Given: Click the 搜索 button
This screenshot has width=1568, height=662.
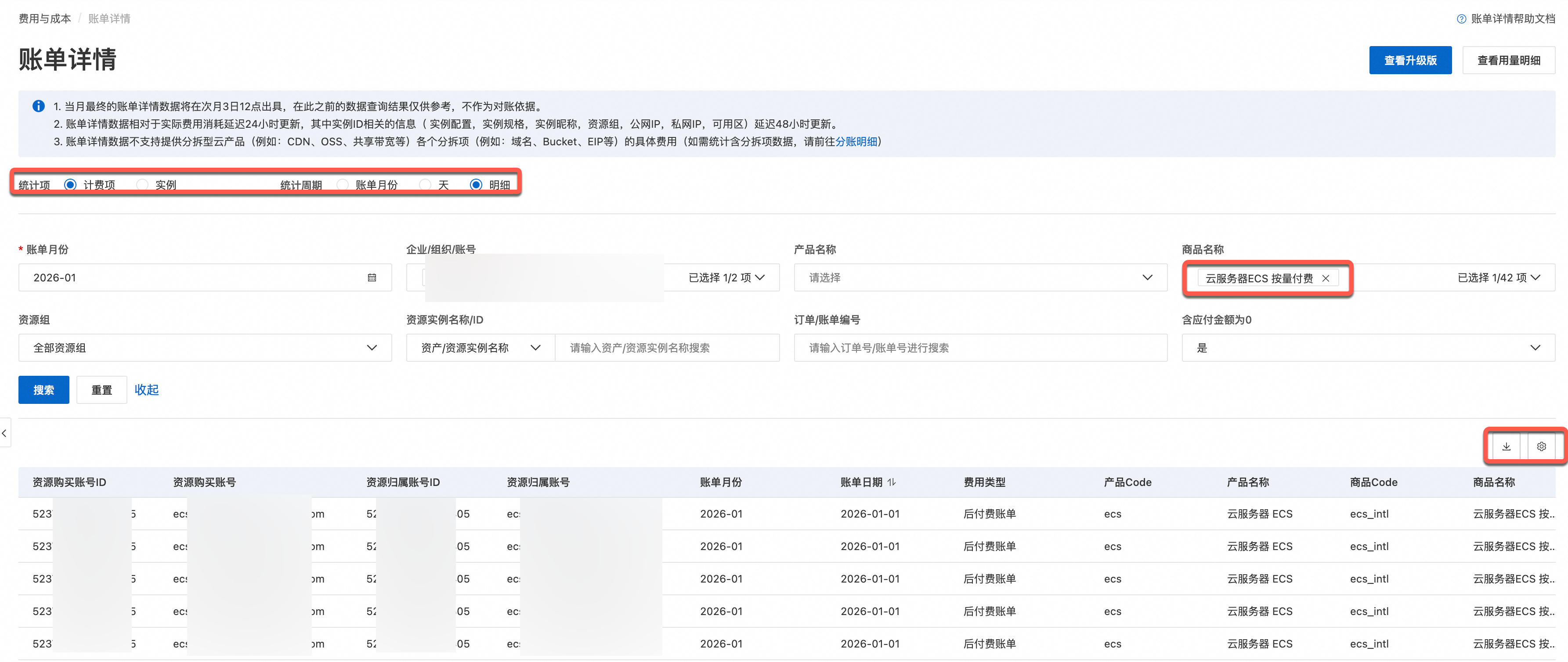Looking at the screenshot, I should (x=44, y=390).
